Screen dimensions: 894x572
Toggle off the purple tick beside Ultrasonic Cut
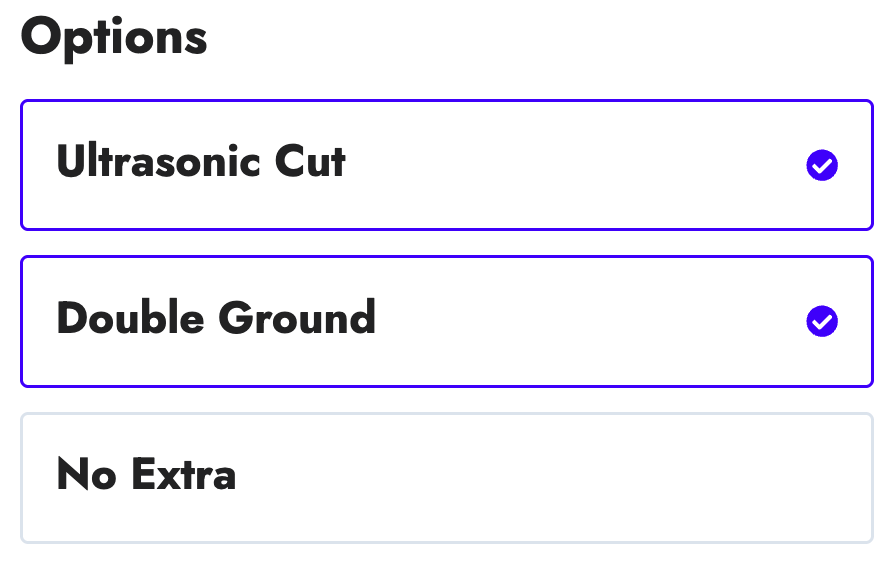pyautogui.click(x=822, y=165)
